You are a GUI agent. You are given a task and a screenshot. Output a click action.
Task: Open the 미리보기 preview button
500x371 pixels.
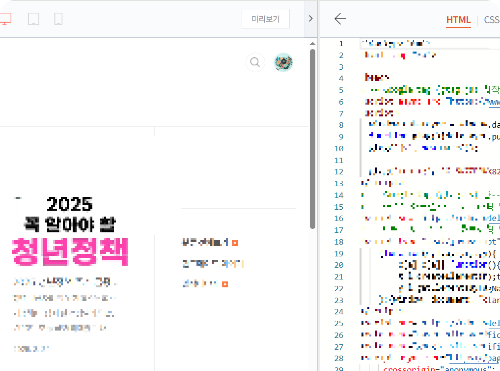265,19
